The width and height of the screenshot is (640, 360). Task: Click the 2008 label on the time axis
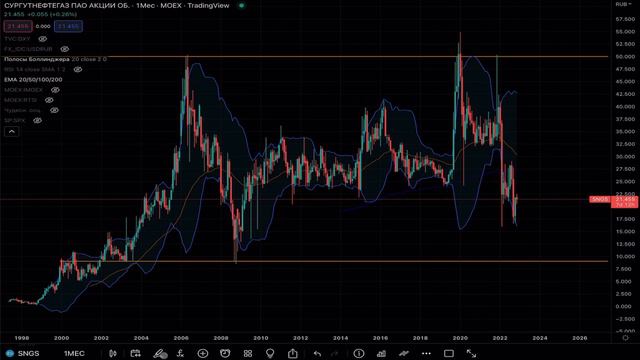[221, 338]
